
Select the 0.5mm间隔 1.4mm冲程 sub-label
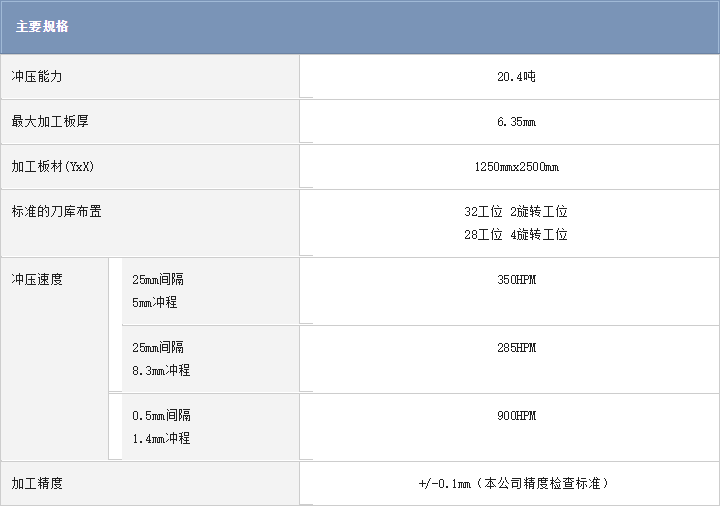[161, 427]
